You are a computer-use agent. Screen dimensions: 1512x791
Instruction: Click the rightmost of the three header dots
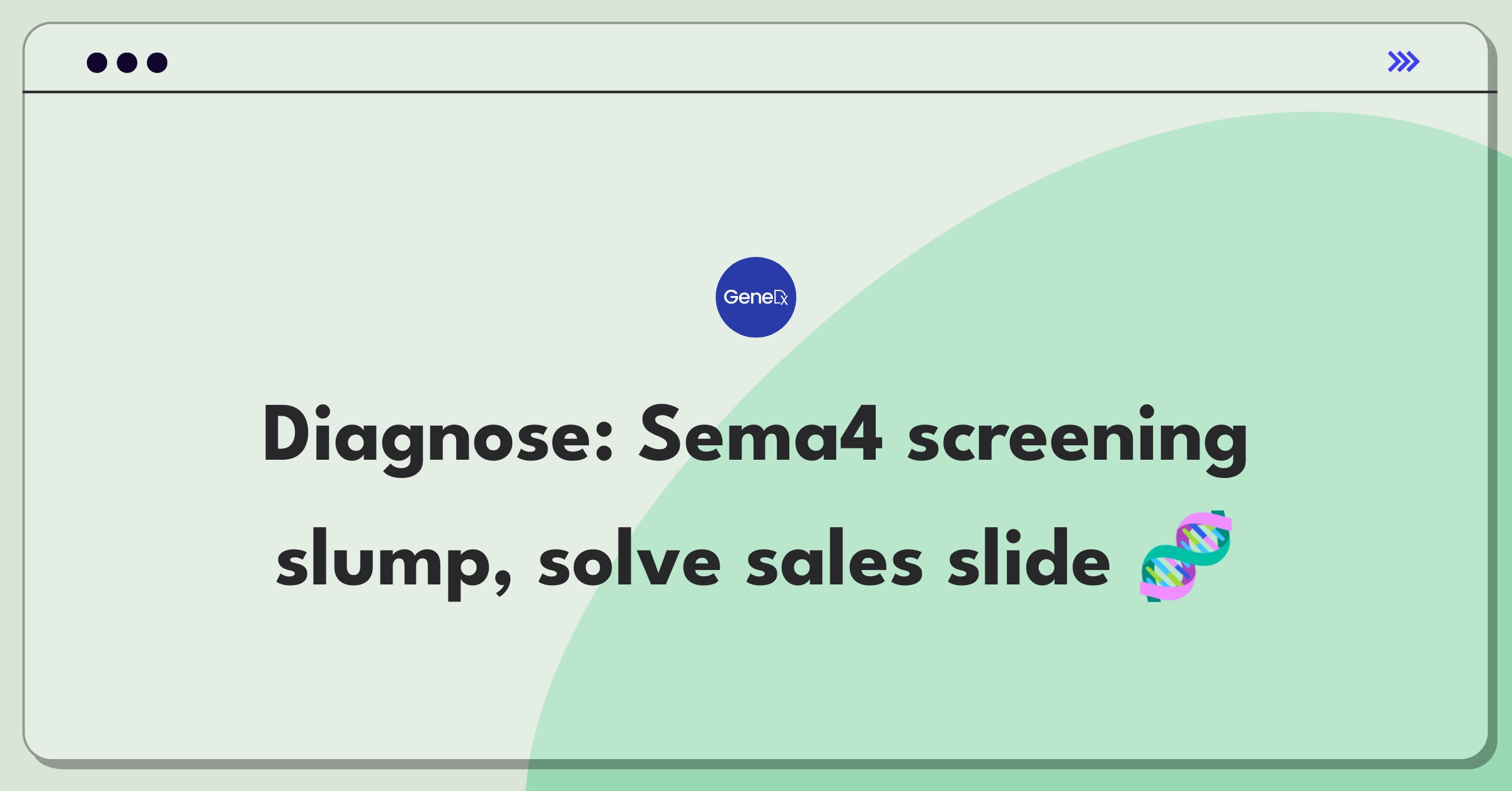click(x=157, y=62)
